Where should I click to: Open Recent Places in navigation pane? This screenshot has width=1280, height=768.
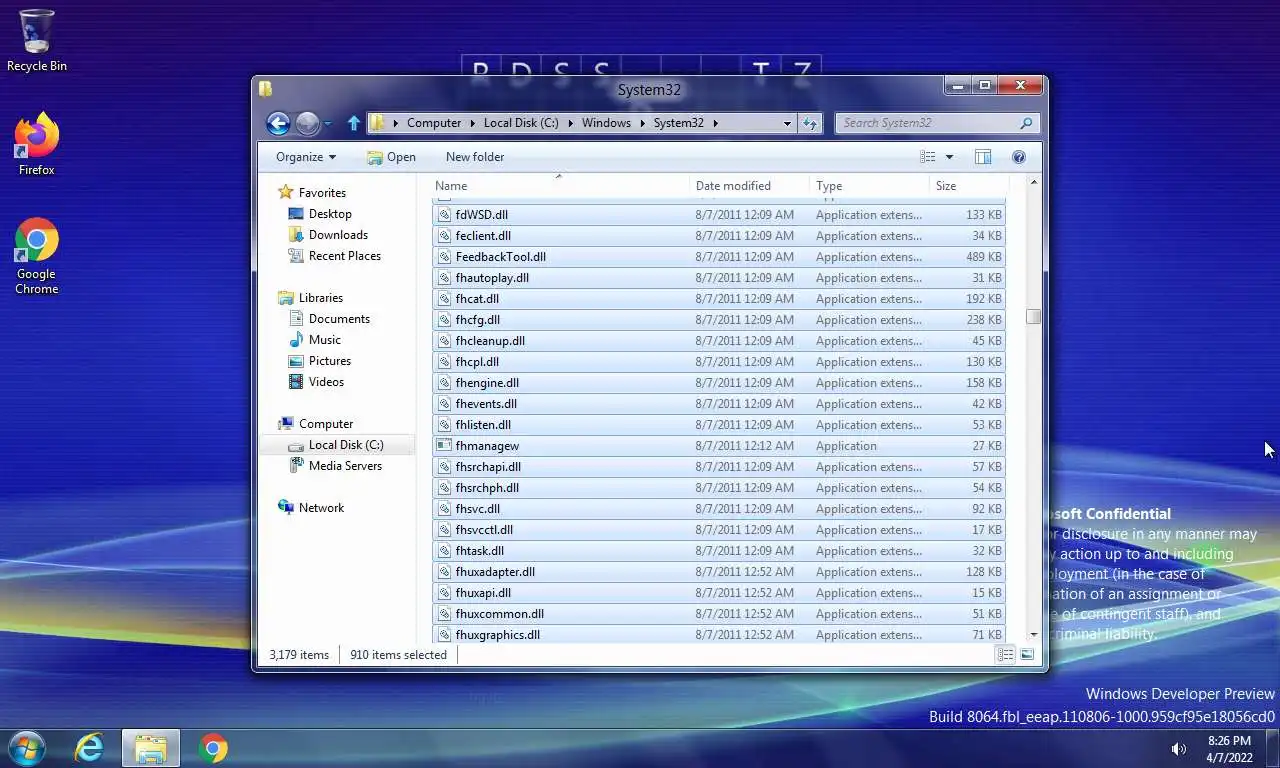tap(344, 256)
